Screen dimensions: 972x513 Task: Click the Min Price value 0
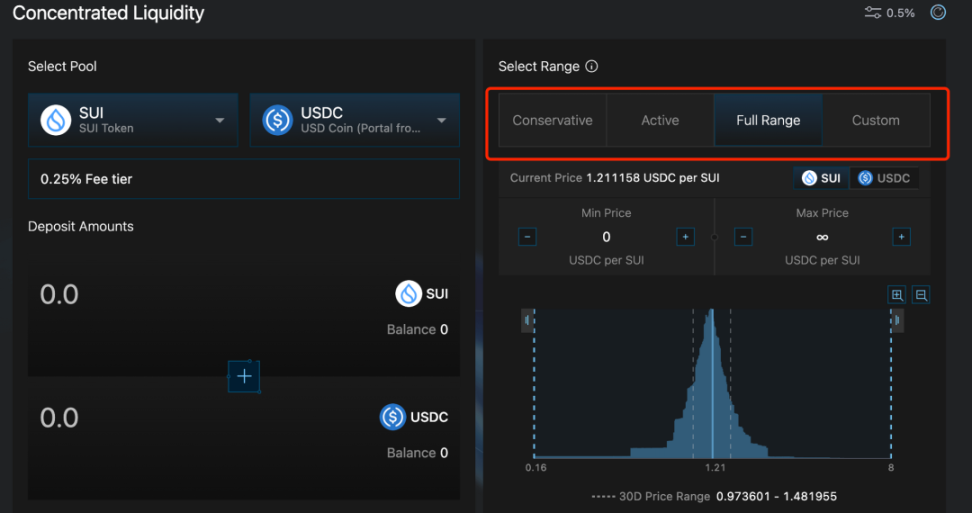pyautogui.click(x=606, y=237)
